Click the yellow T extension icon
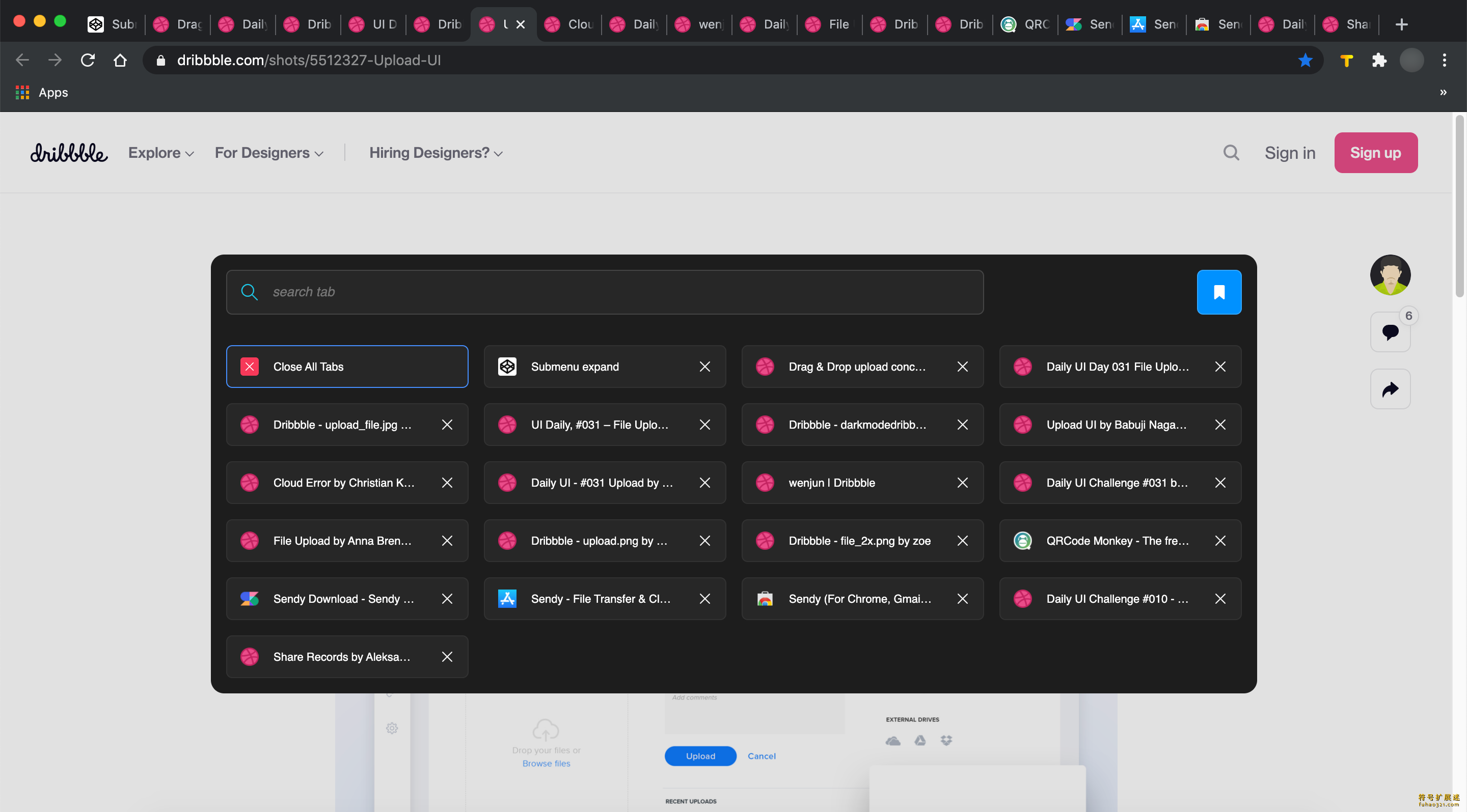Viewport: 1467px width, 812px height. (1346, 60)
